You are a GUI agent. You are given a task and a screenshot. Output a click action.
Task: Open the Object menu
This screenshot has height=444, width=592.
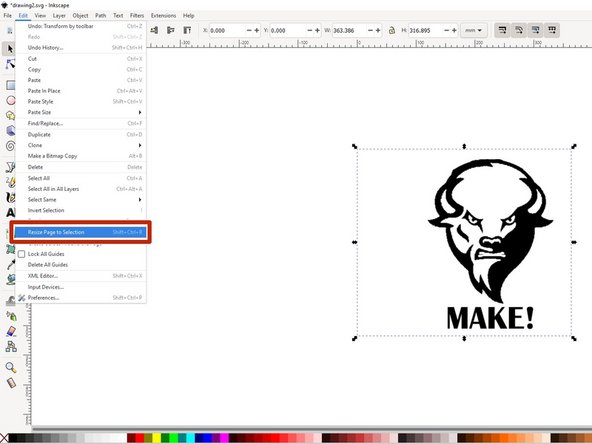pyautogui.click(x=80, y=15)
